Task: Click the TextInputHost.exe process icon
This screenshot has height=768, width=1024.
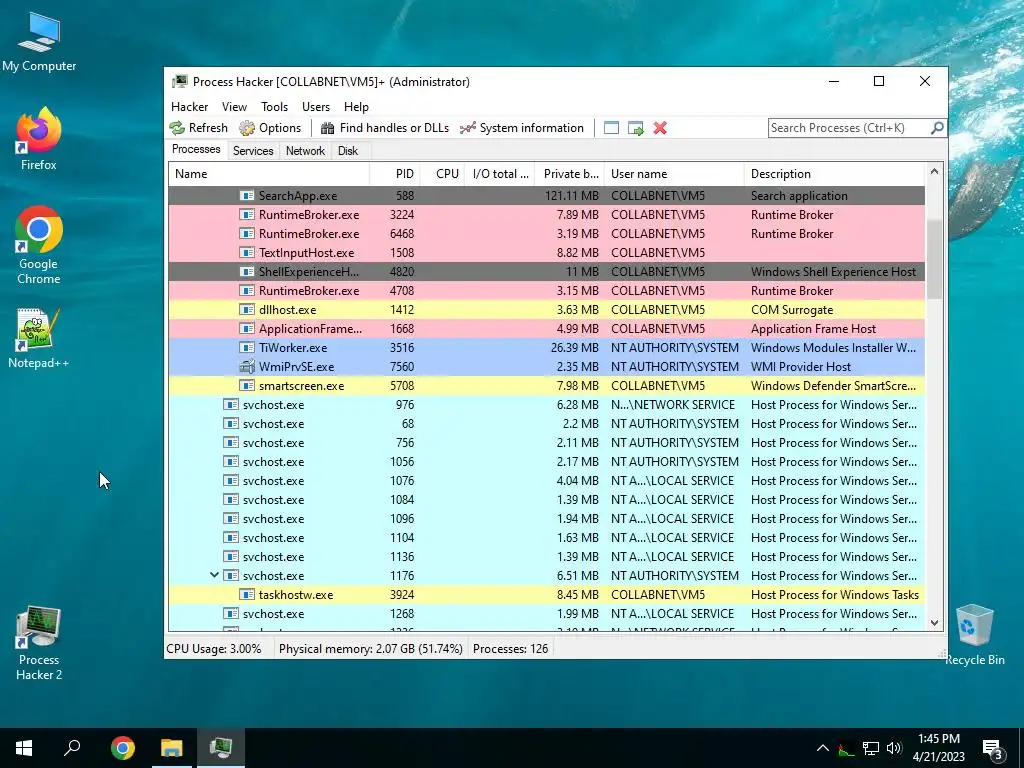Action: (247, 252)
